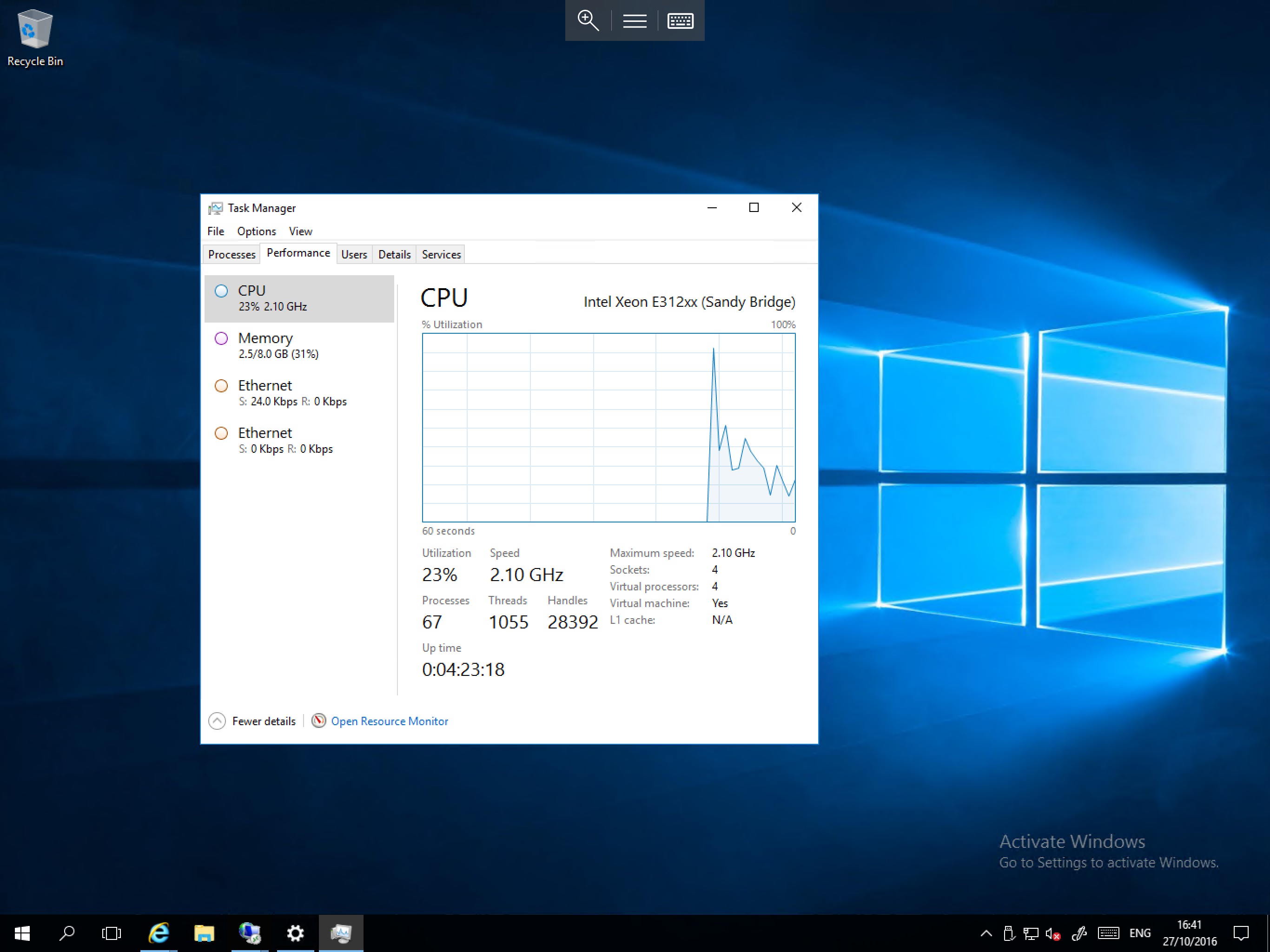Open the Options menu

[x=256, y=231]
